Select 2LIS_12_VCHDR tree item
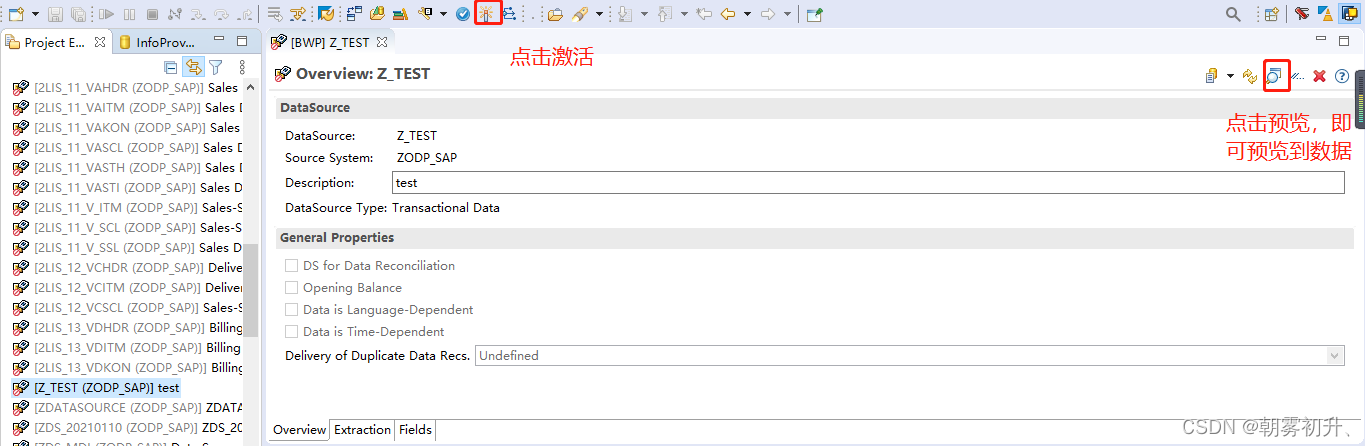The image size is (1365, 446). pos(125,268)
